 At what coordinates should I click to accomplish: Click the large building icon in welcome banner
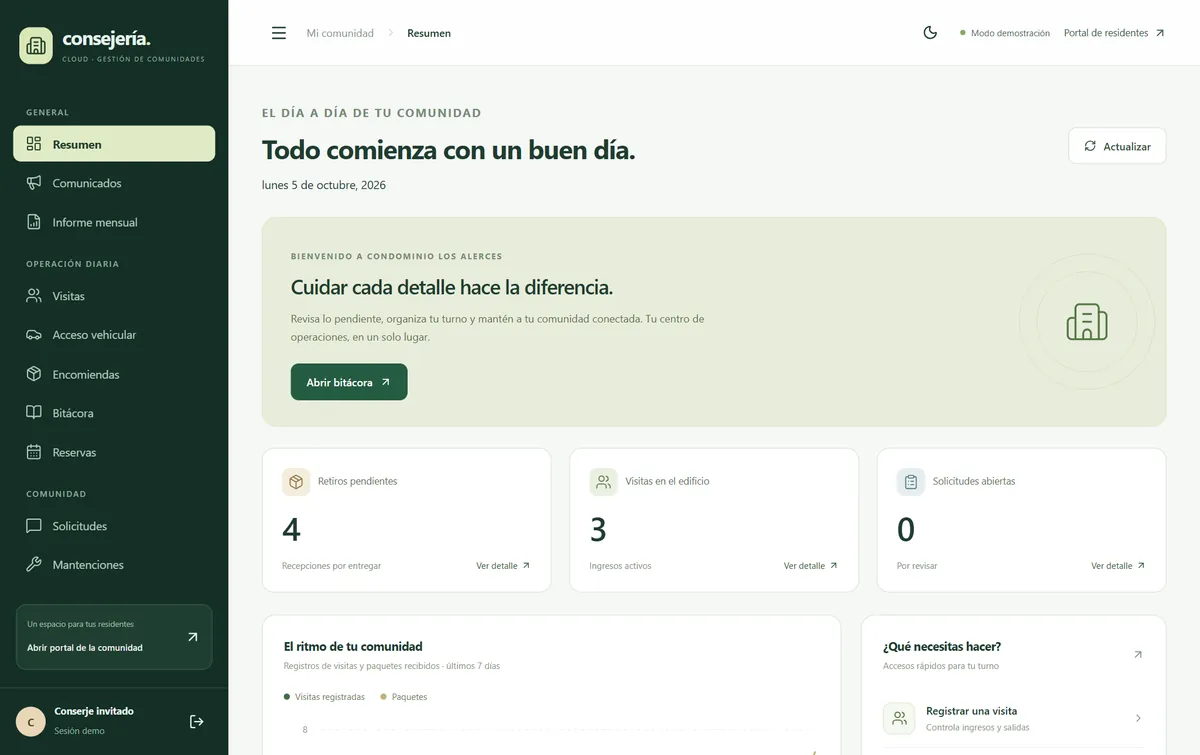point(1087,322)
